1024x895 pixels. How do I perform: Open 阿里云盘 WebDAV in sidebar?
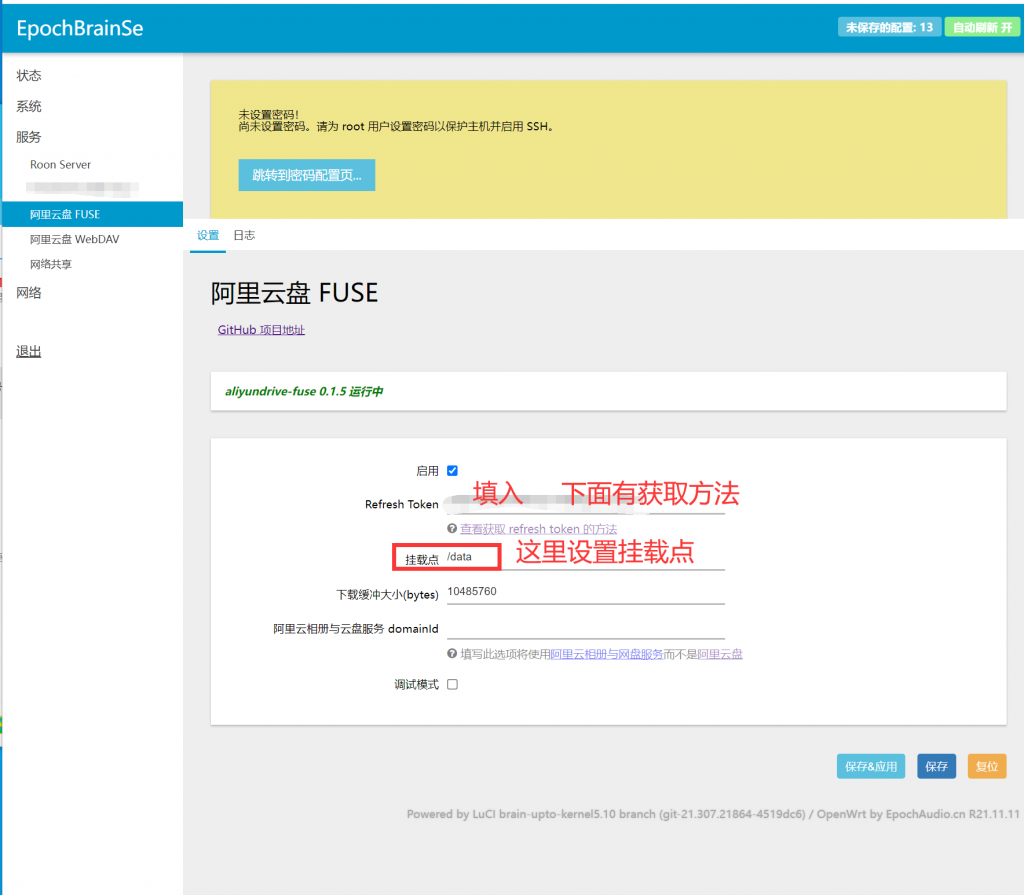point(74,239)
